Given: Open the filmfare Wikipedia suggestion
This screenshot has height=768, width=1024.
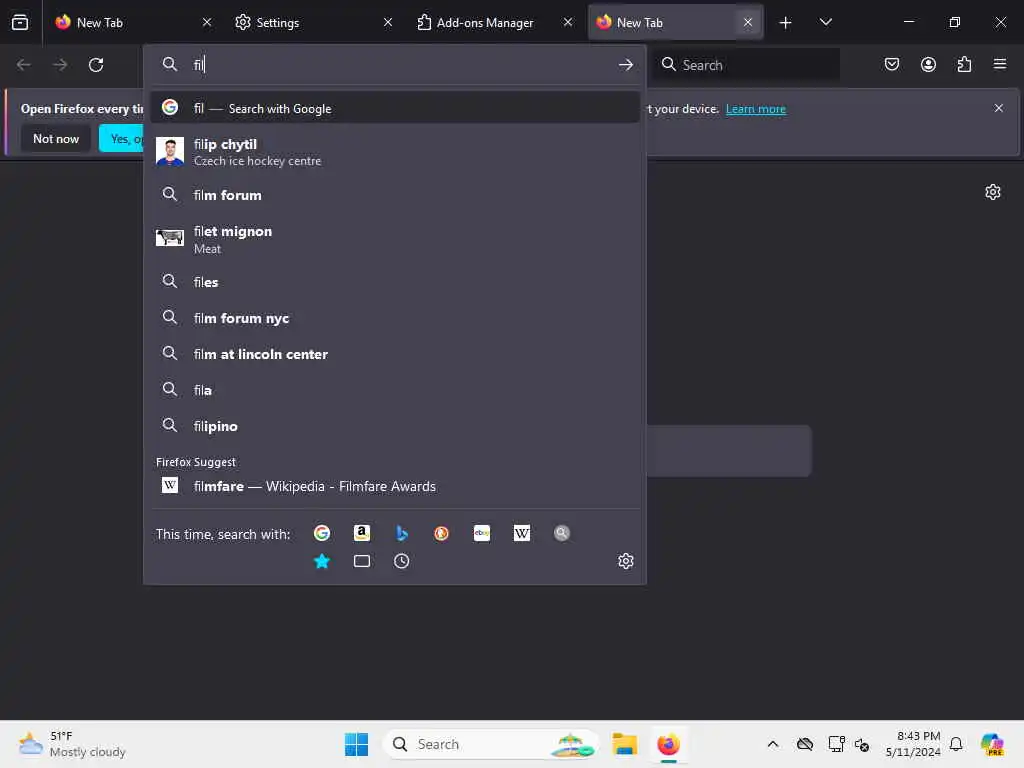Looking at the screenshot, I should pyautogui.click(x=394, y=486).
